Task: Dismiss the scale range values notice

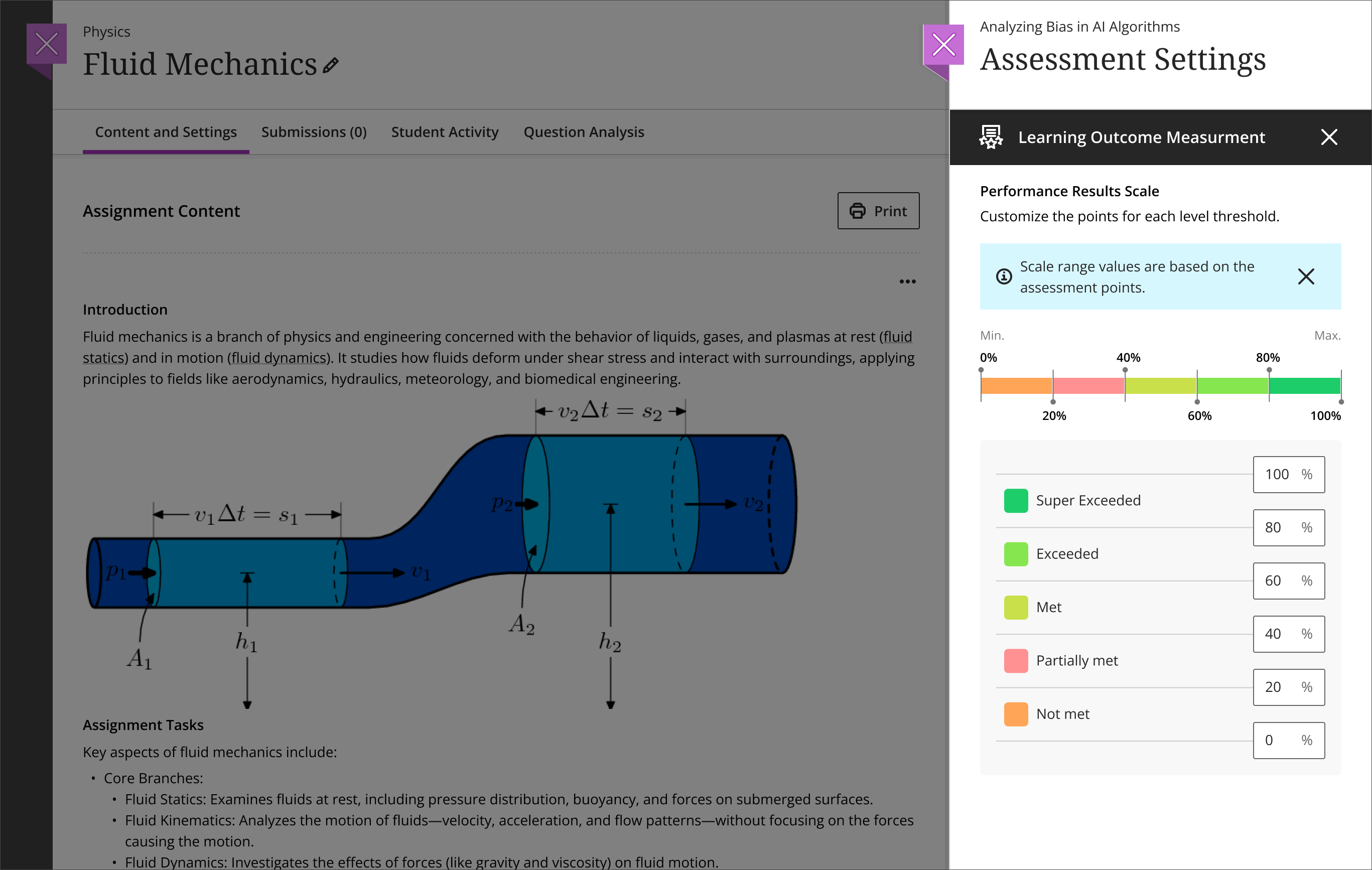Action: (1306, 276)
